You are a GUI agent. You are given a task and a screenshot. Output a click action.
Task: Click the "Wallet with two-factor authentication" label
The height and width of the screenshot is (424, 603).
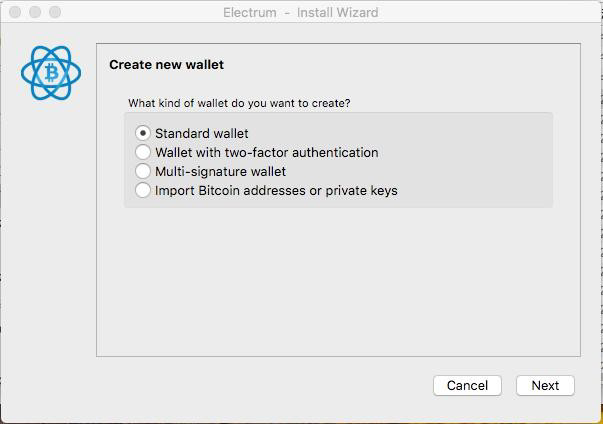pyautogui.click(x=267, y=152)
